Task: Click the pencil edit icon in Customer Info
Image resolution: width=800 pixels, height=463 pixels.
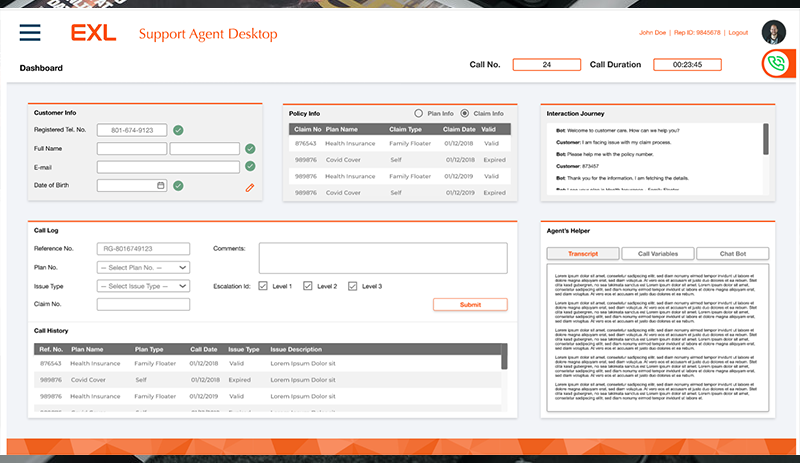Action: pos(249,186)
